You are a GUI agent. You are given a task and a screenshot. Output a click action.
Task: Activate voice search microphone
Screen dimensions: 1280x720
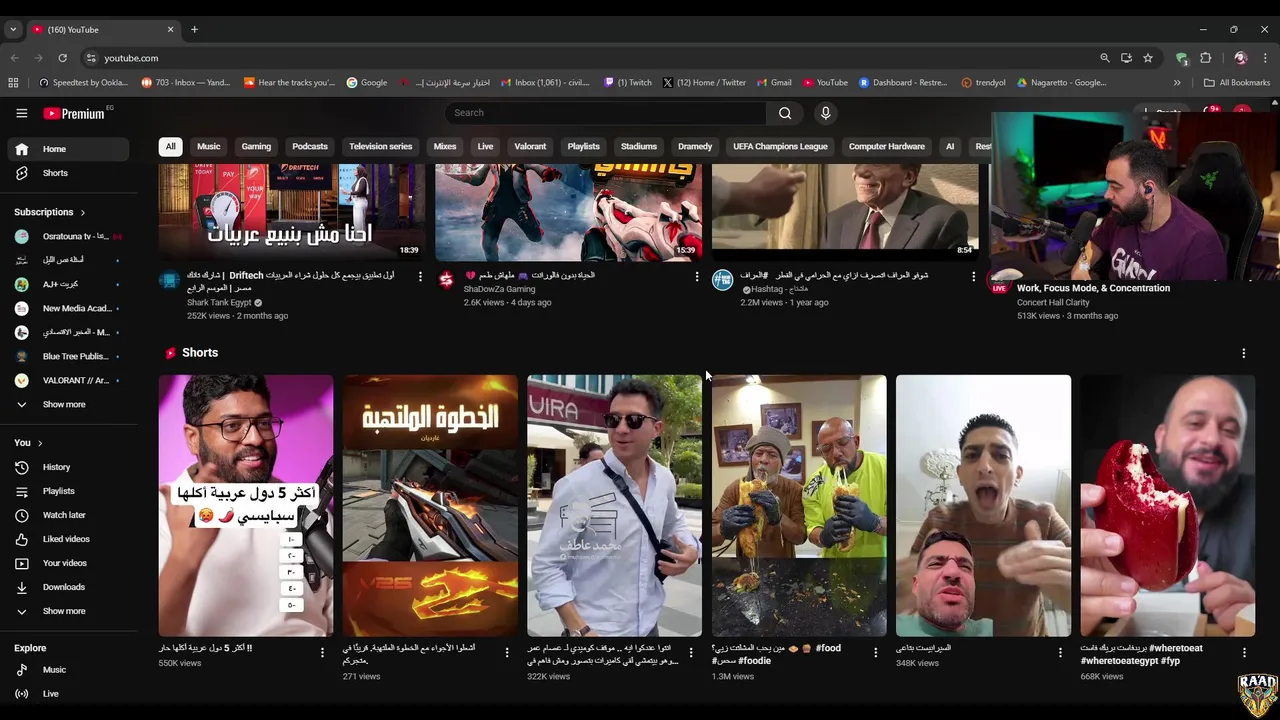click(x=825, y=113)
